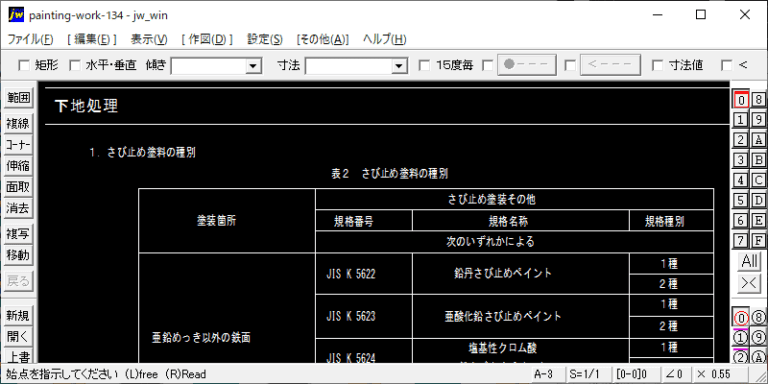
Task: Click the 範囲 tool button
Action: click(18, 97)
